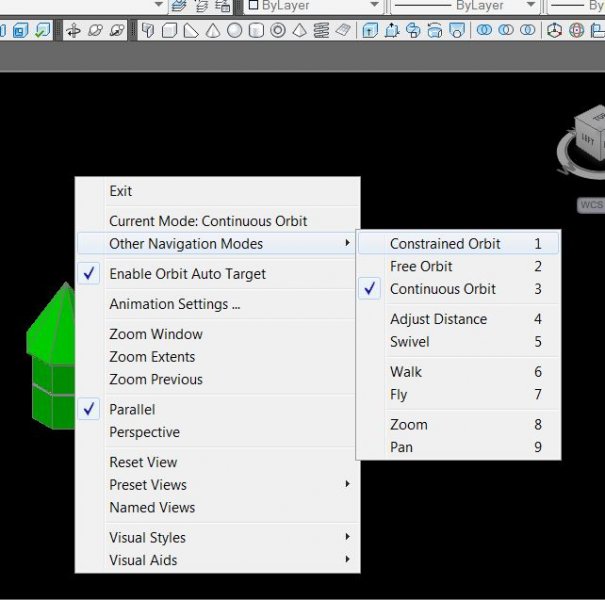Viewport: 605px width, 600px height.
Task: Click the toolbar icon with green checkmark
Action: 42,30
